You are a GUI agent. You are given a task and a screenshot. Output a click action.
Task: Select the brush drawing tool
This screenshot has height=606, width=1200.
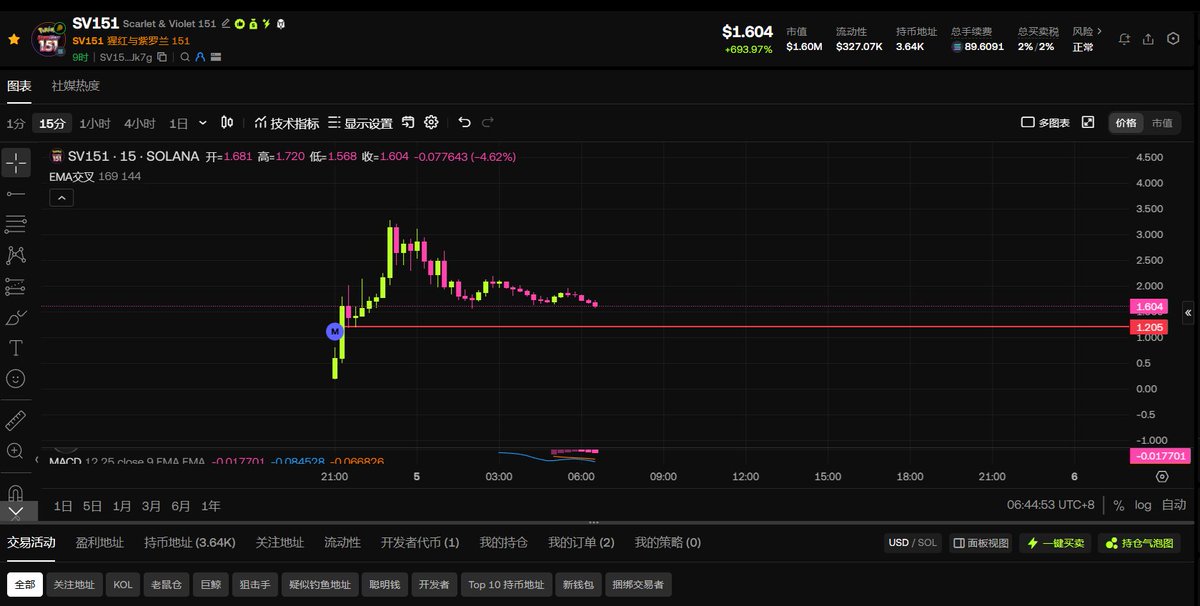tap(16, 317)
